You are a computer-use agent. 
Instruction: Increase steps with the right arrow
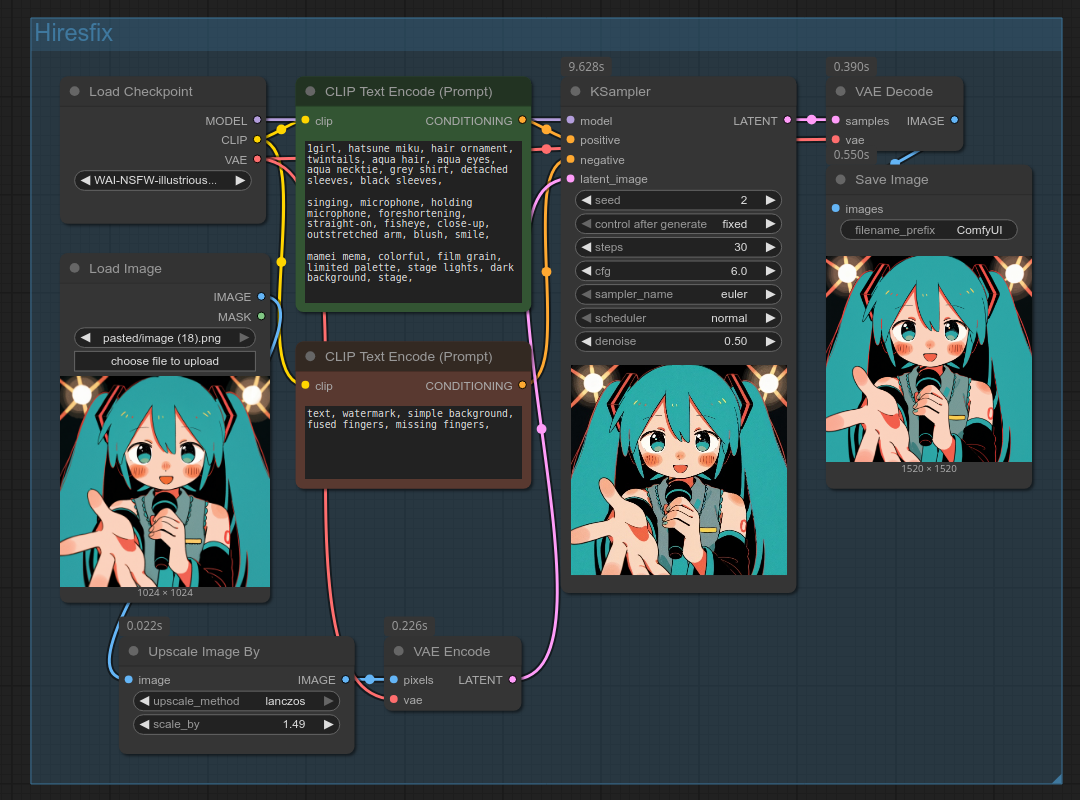[770, 247]
